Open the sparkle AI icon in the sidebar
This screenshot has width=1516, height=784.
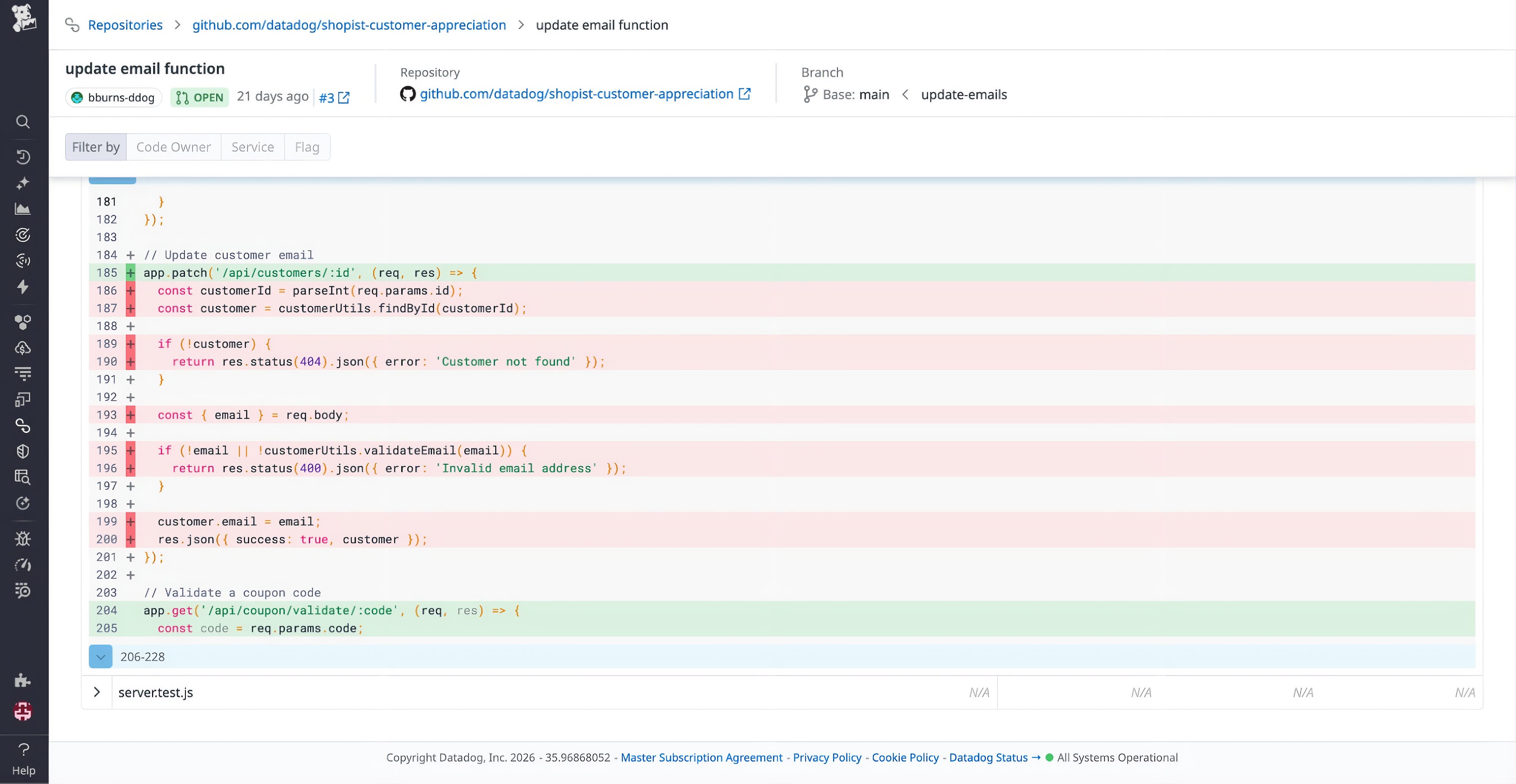[x=23, y=183]
